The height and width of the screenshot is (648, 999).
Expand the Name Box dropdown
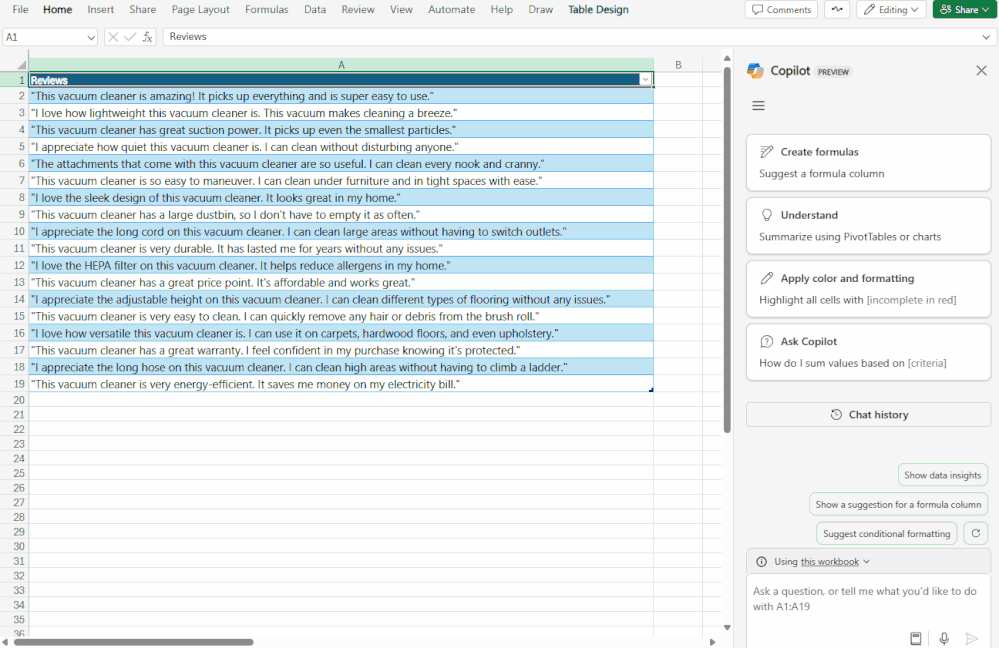[x=90, y=38]
